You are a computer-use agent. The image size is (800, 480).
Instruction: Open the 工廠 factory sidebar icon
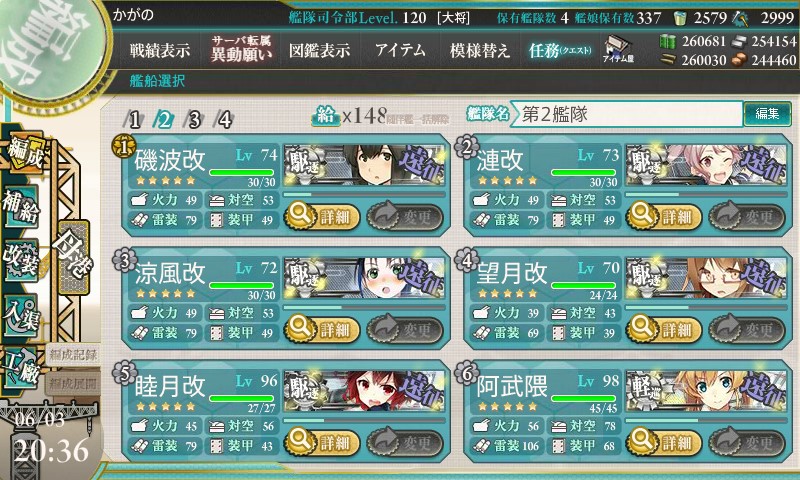(x=21, y=368)
